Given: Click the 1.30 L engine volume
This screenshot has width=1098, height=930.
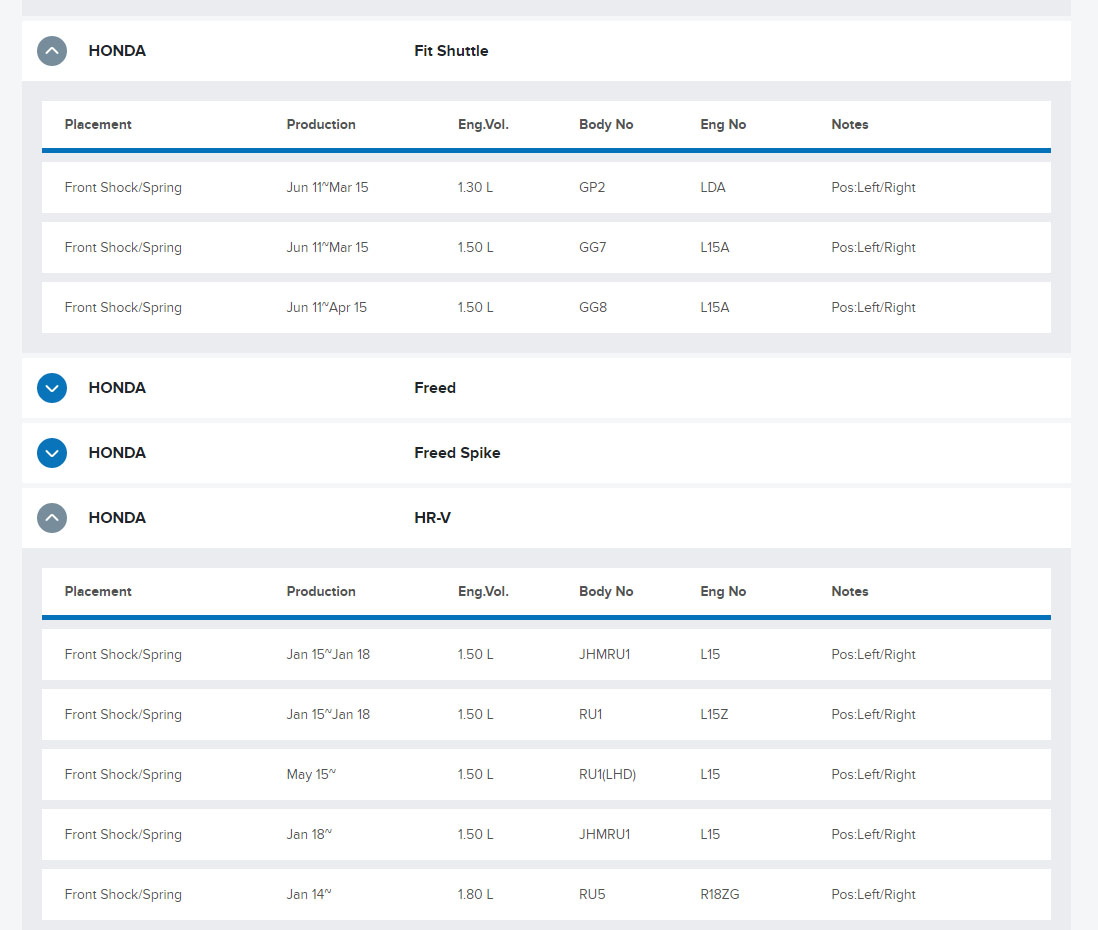Looking at the screenshot, I should tap(475, 188).
